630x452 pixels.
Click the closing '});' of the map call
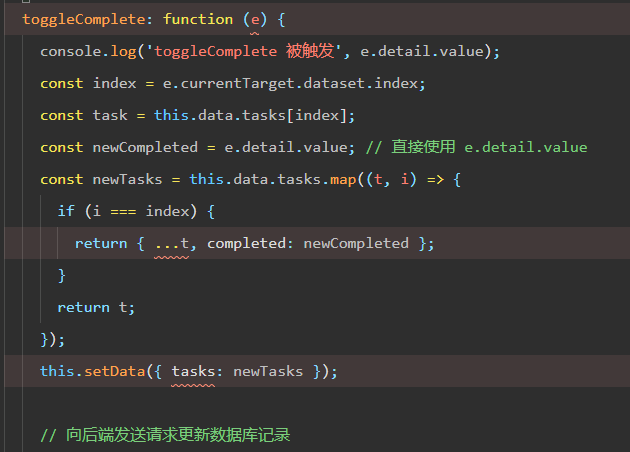52,340
